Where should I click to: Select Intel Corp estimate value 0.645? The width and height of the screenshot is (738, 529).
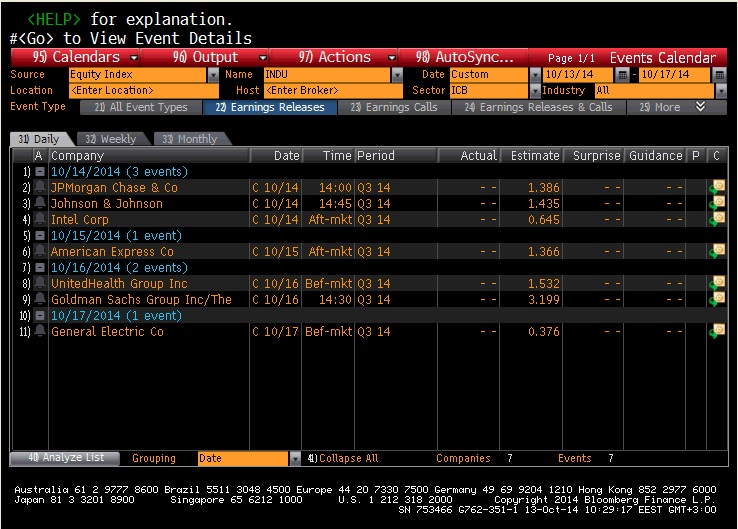544,220
